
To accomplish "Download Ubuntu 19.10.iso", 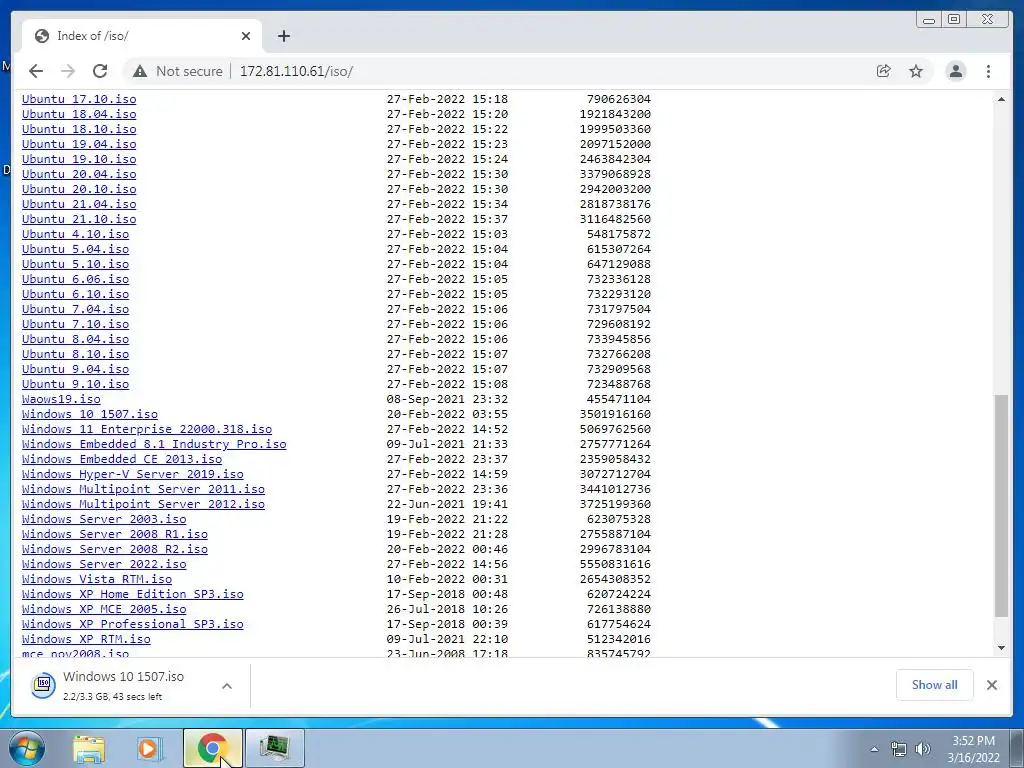I will coord(79,159).
